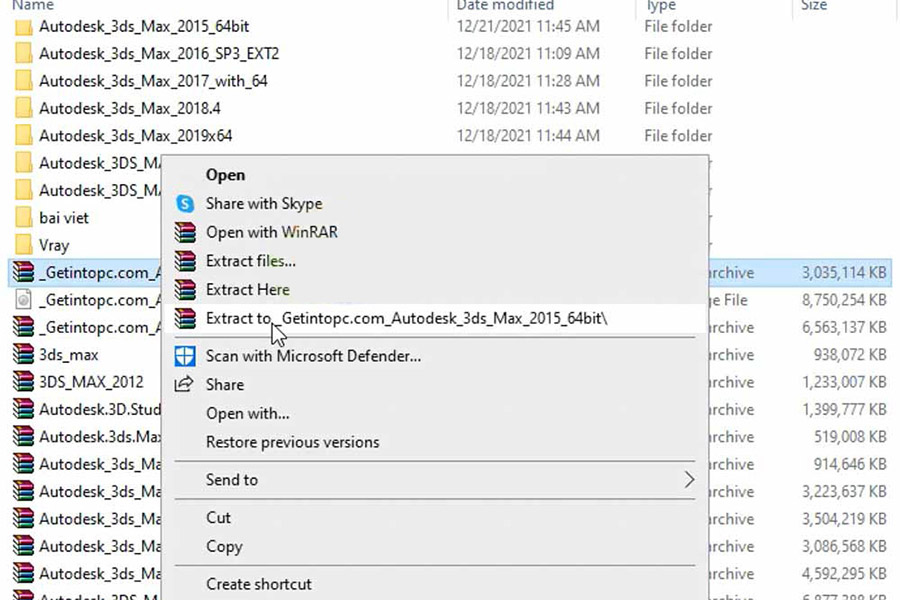Viewport: 900px width, 600px height.
Task: Sort by the Date modified column header
Action: click(505, 5)
